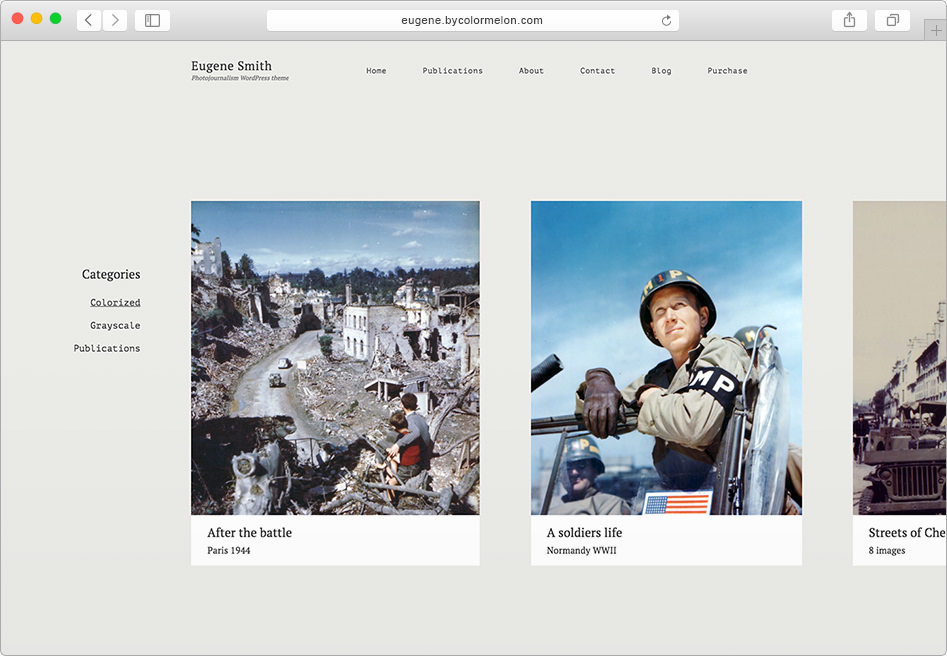Image resolution: width=947 pixels, height=656 pixels.
Task: Open the Contact page
Action: click(x=597, y=71)
